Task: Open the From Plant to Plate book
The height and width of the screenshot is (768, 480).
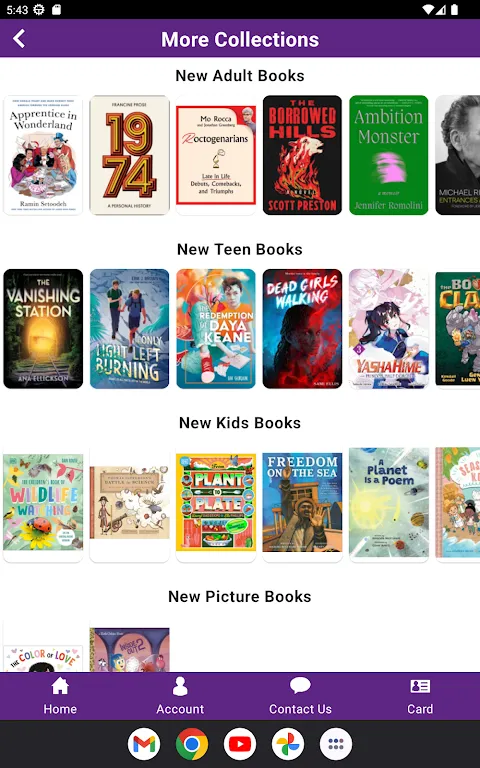Action: click(216, 503)
